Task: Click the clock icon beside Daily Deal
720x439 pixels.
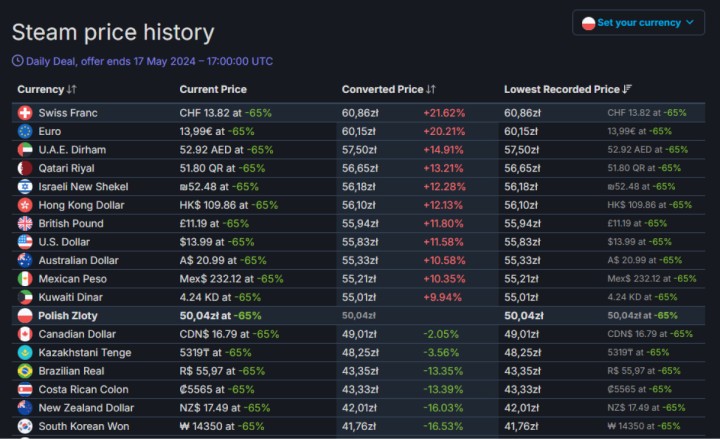Action: (x=17, y=61)
